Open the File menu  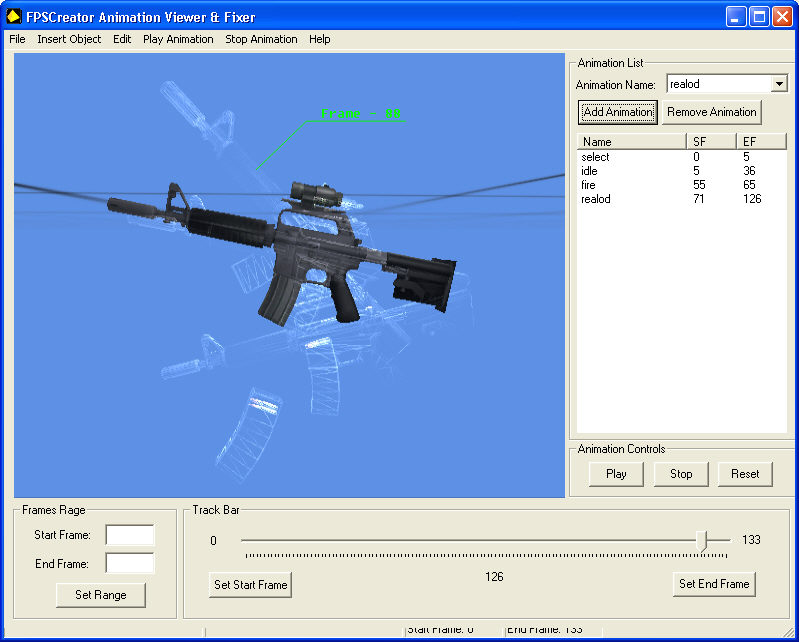(x=17, y=39)
